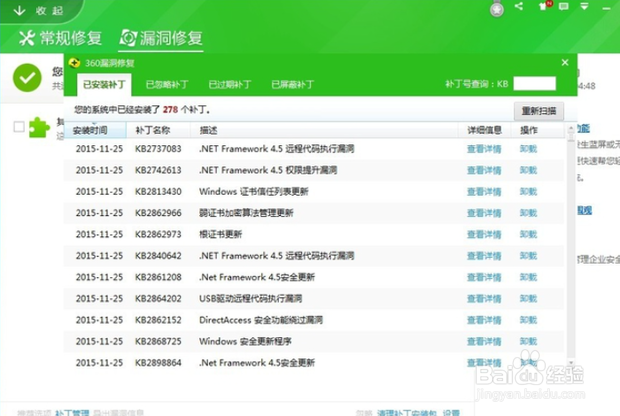Open the feedback message icon

[x=564, y=6]
